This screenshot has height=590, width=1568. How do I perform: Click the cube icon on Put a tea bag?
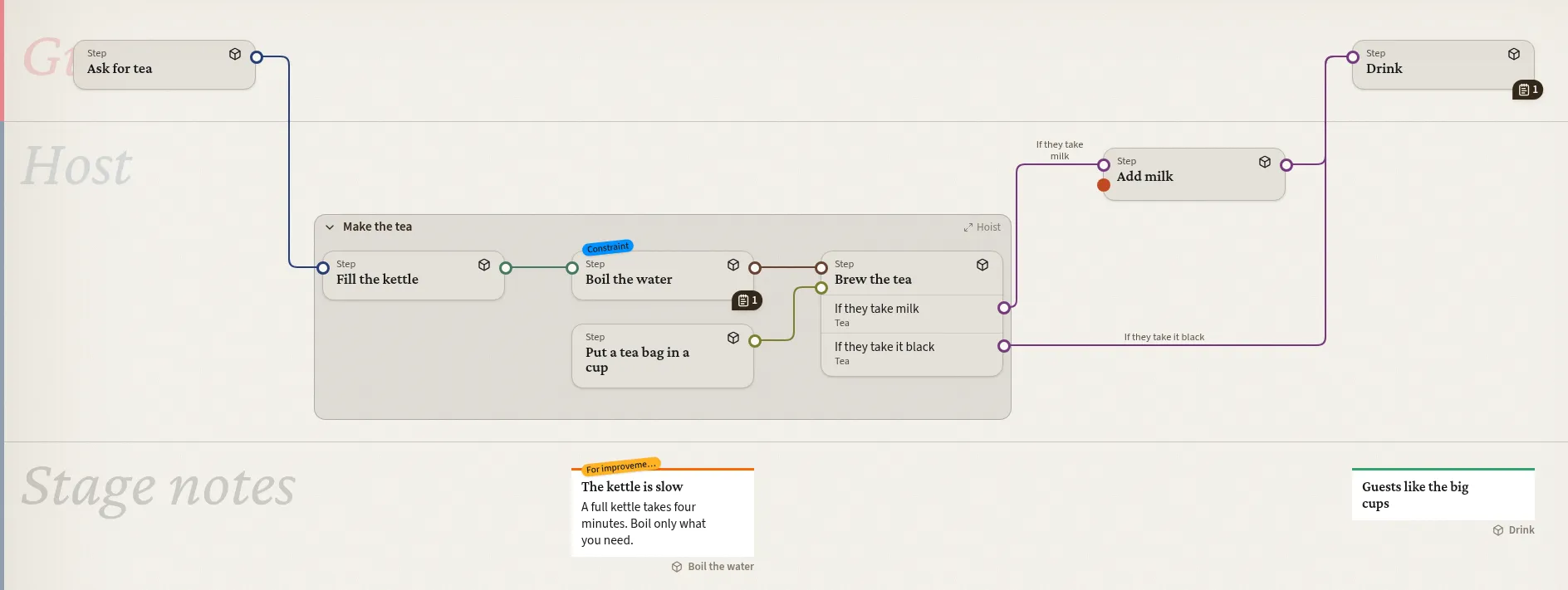click(733, 338)
